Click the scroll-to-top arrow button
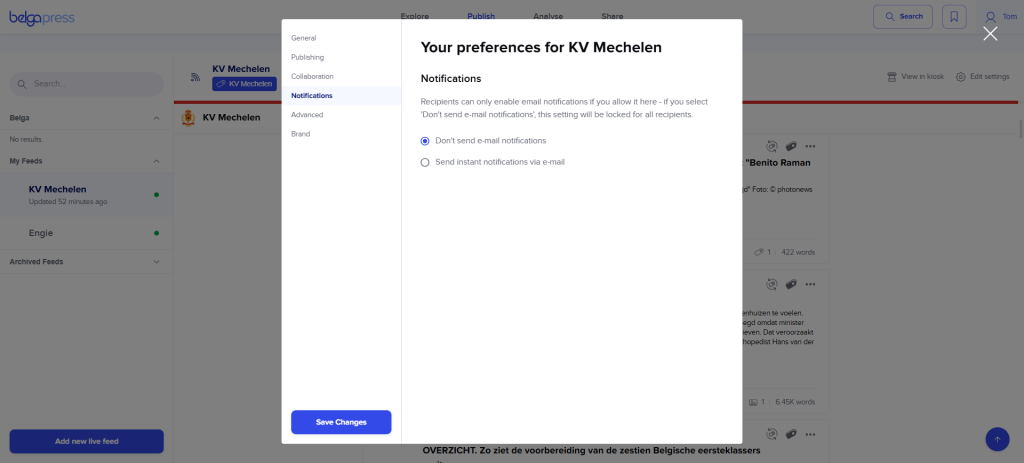 tap(997, 439)
